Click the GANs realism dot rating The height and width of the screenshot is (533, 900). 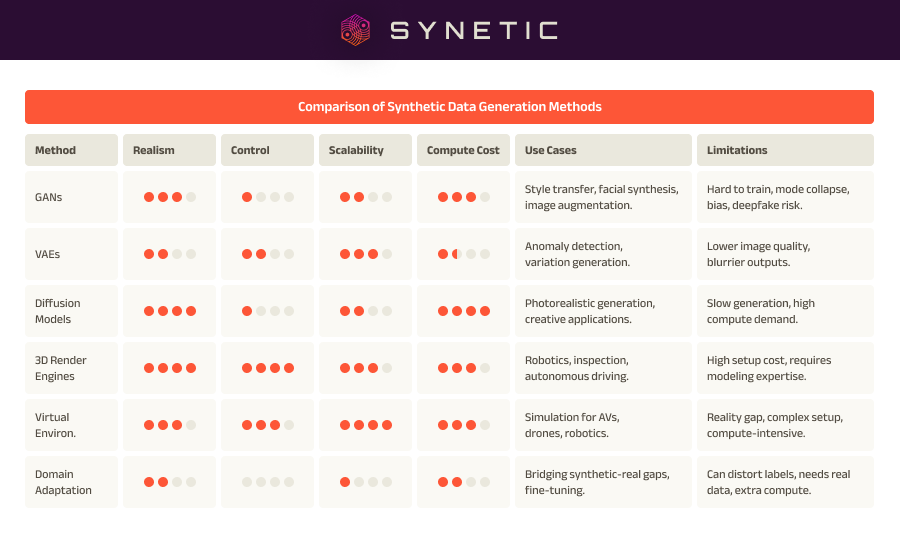point(170,197)
